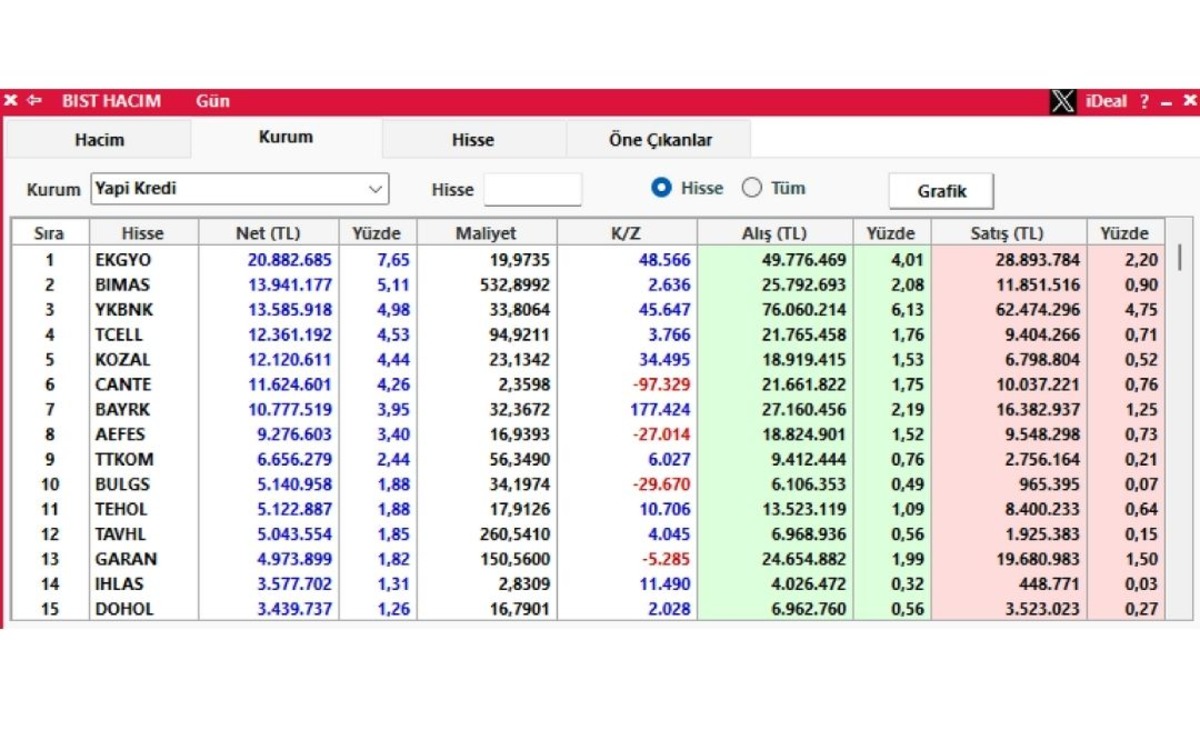The image size is (1200, 750).
Task: Switch to the Hacim tab
Action: [99, 140]
